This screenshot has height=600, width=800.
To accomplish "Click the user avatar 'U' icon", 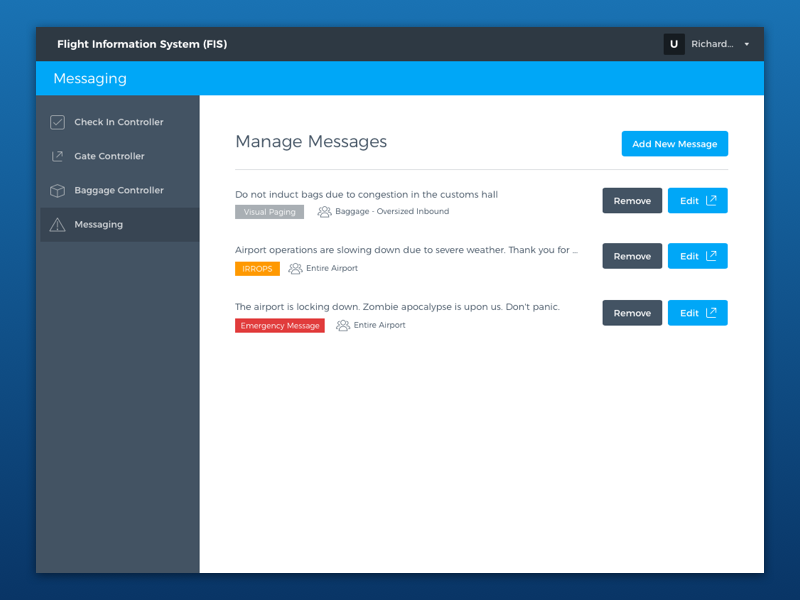I will tap(673, 44).
